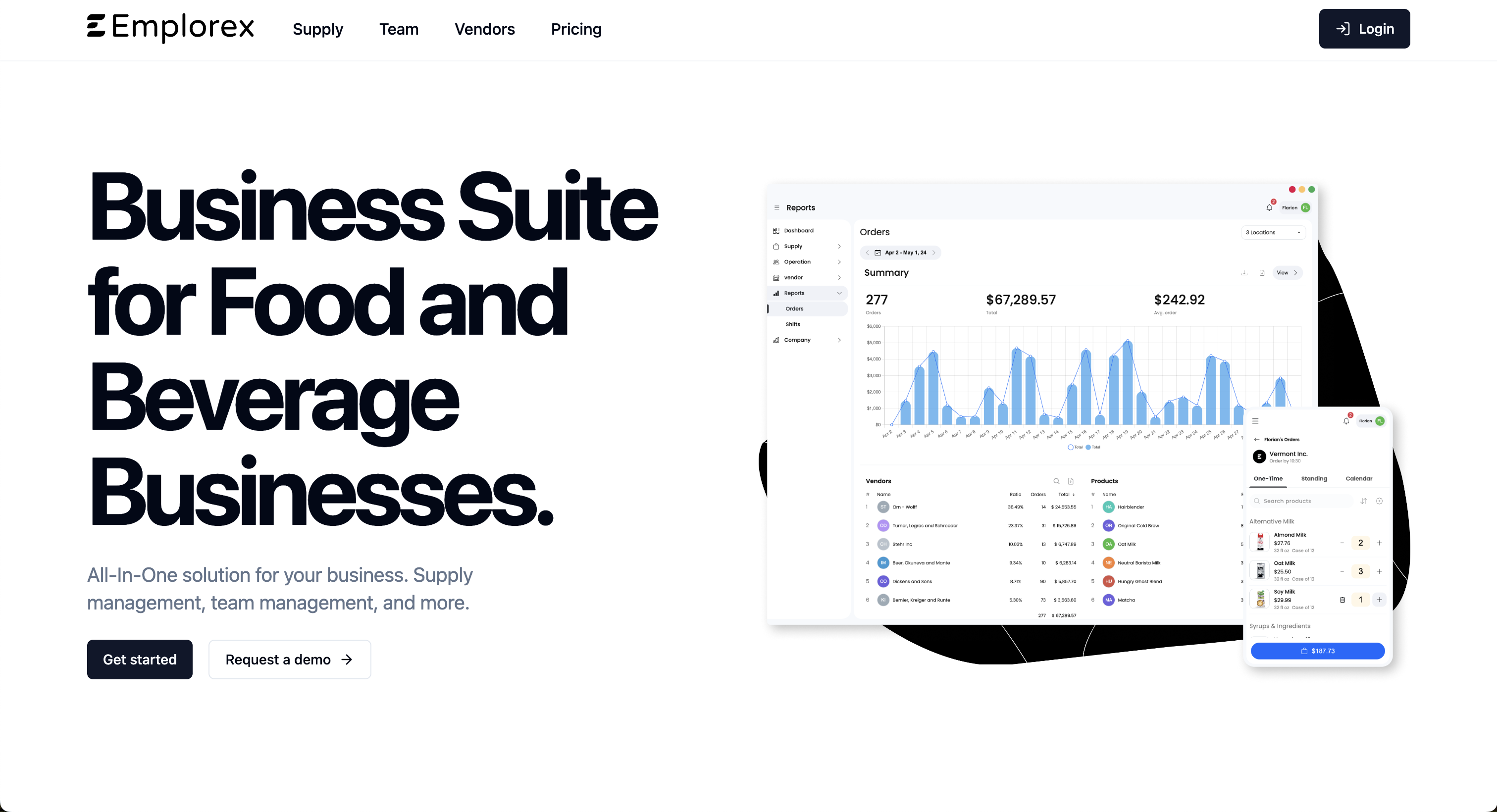1497x812 pixels.
Task: Increase the Almond Milk quantity
Action: point(1379,543)
